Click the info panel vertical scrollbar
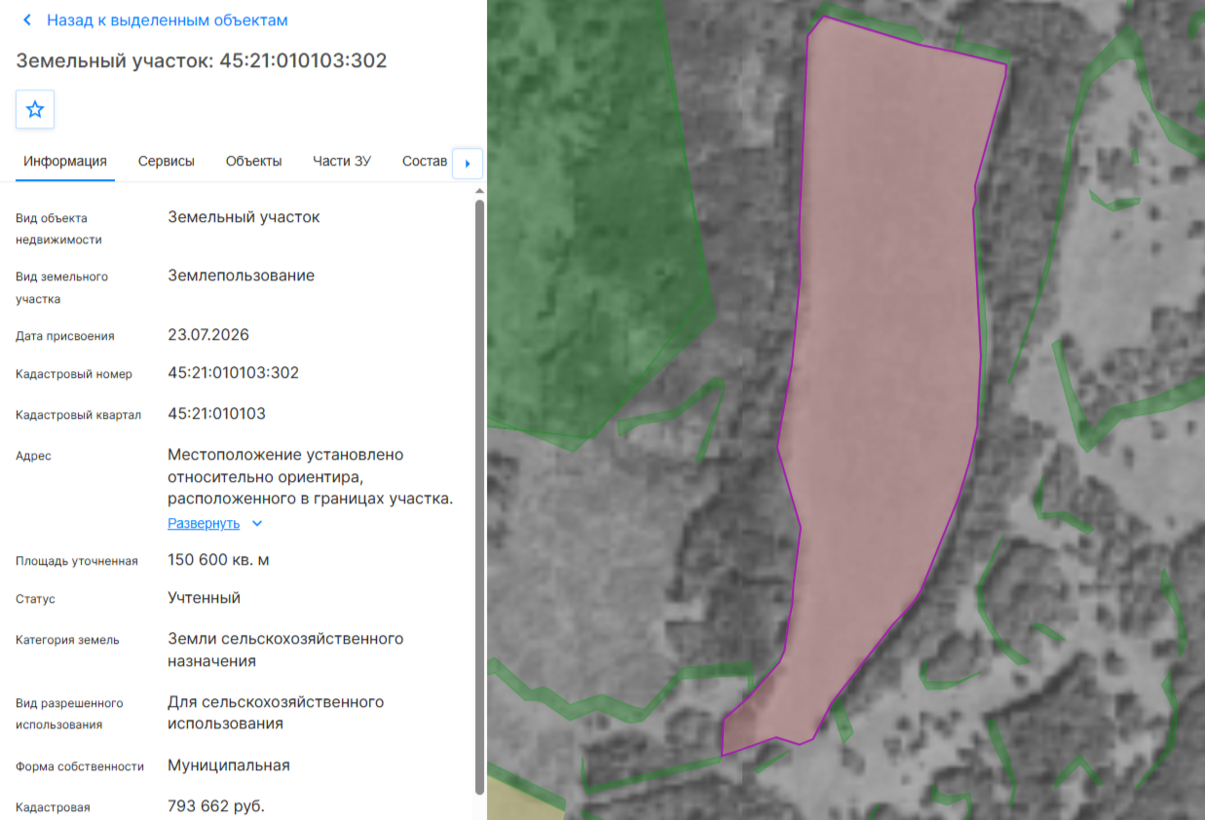Image resolution: width=1205 pixels, height=820 pixels. click(x=479, y=495)
